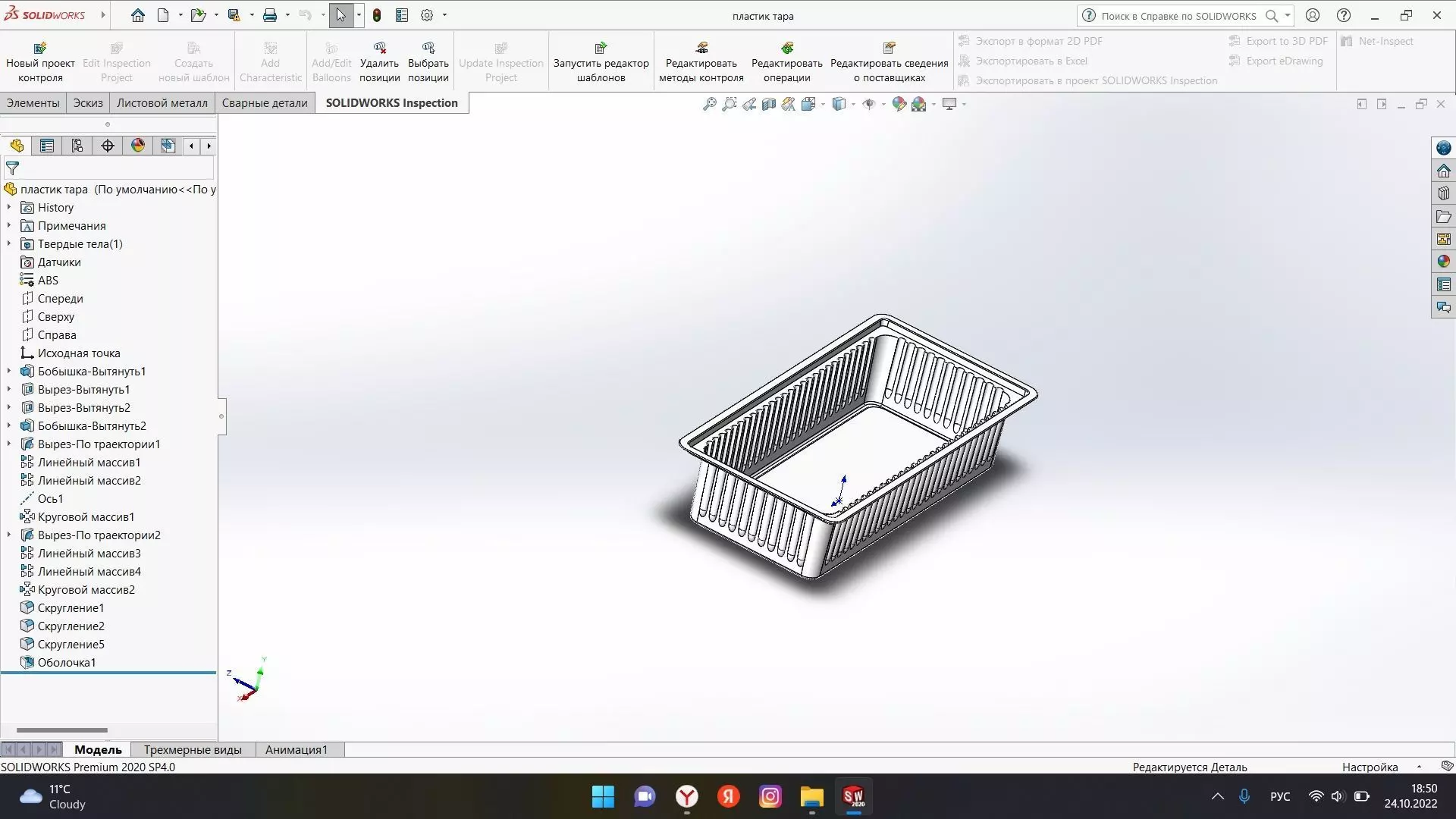
Task: Open SOLIDWORKS Resources in task pane
Action: (x=1443, y=171)
